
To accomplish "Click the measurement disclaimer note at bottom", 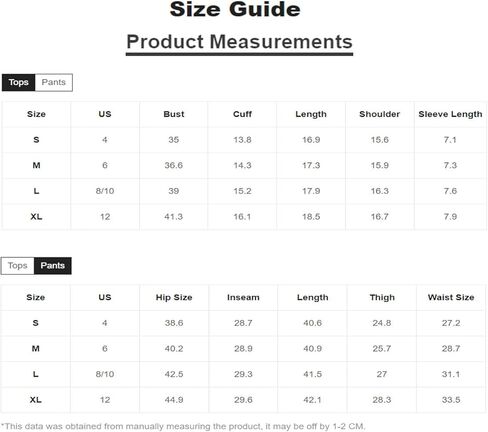I will pos(183,426).
